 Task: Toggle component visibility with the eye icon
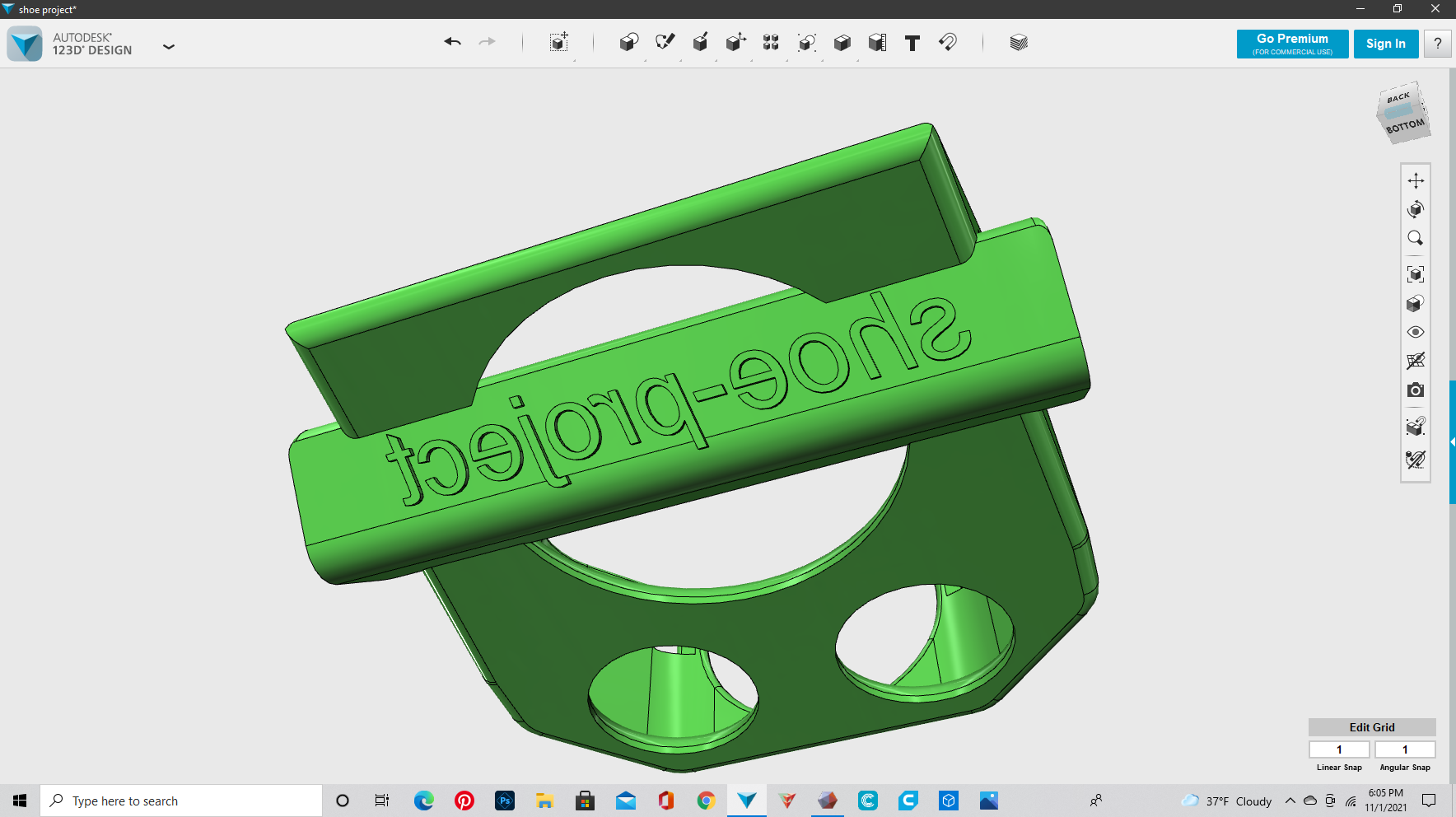pyautogui.click(x=1415, y=332)
